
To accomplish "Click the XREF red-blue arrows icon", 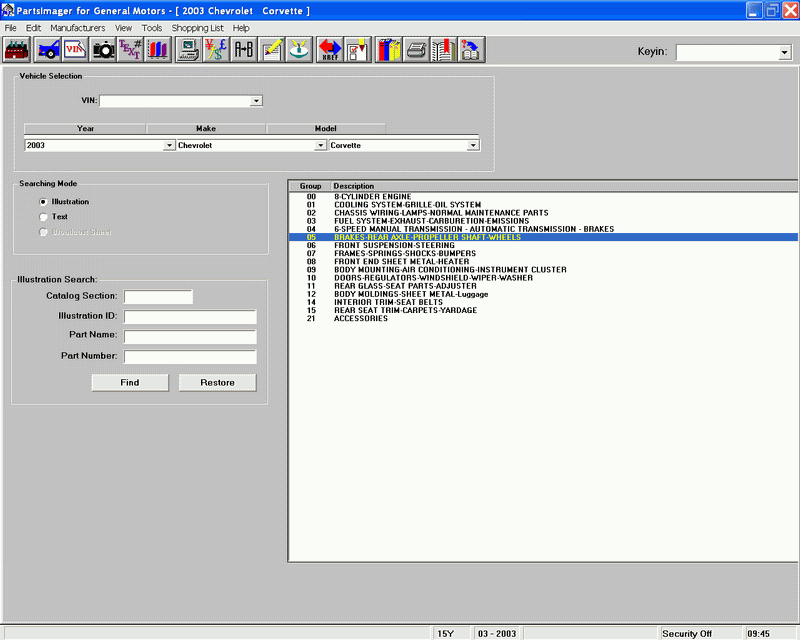I will [330, 50].
